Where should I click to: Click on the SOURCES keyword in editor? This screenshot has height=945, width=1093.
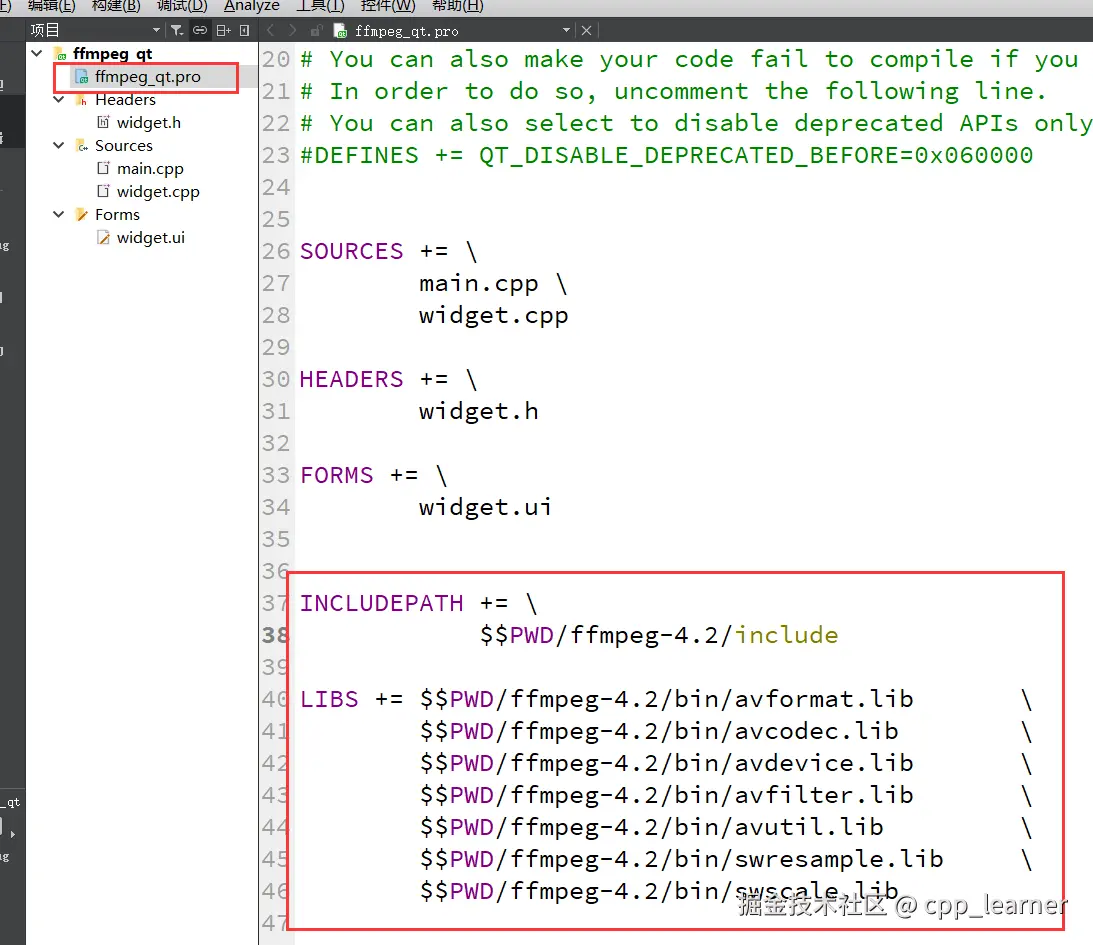tap(351, 251)
